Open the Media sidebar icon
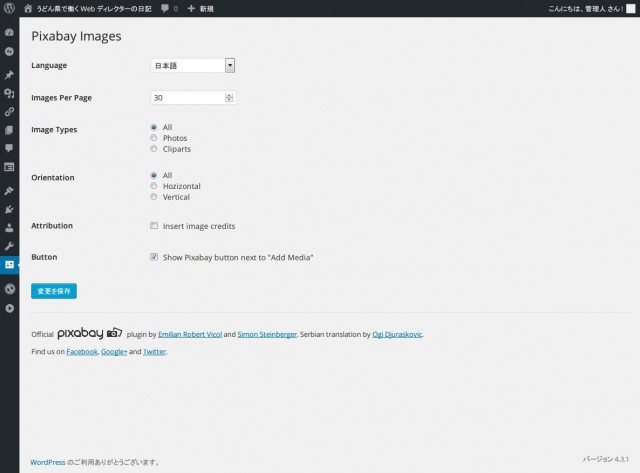Viewport: 640px width, 473px height. [x=9, y=93]
